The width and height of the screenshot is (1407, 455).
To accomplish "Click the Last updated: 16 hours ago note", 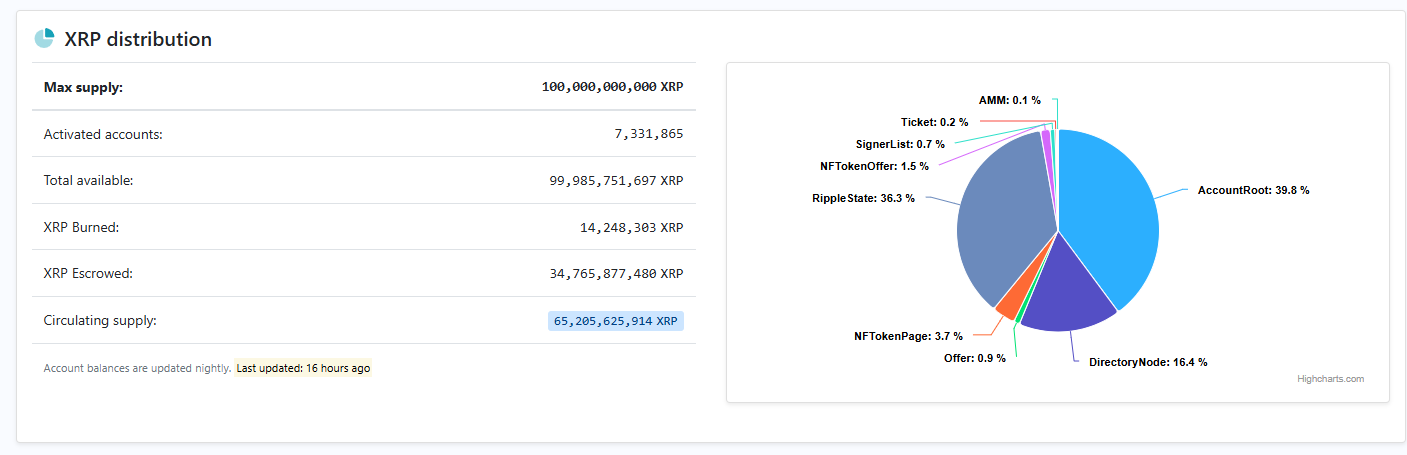I will point(302,368).
